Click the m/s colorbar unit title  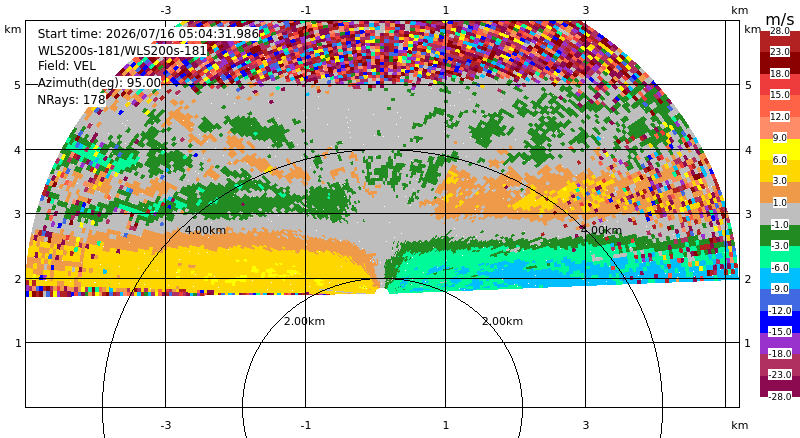pyautogui.click(x=780, y=19)
